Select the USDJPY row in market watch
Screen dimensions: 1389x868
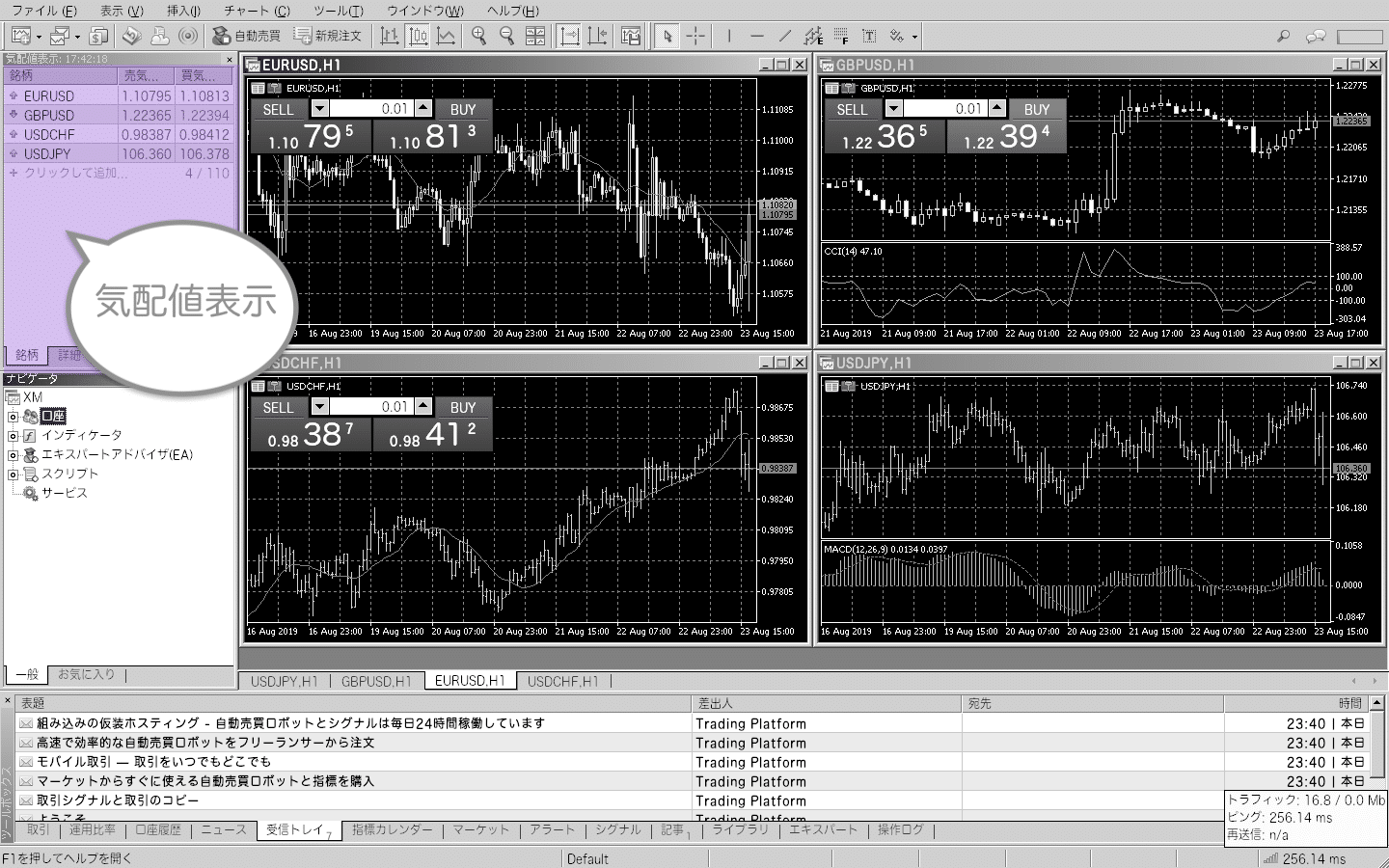coord(119,153)
